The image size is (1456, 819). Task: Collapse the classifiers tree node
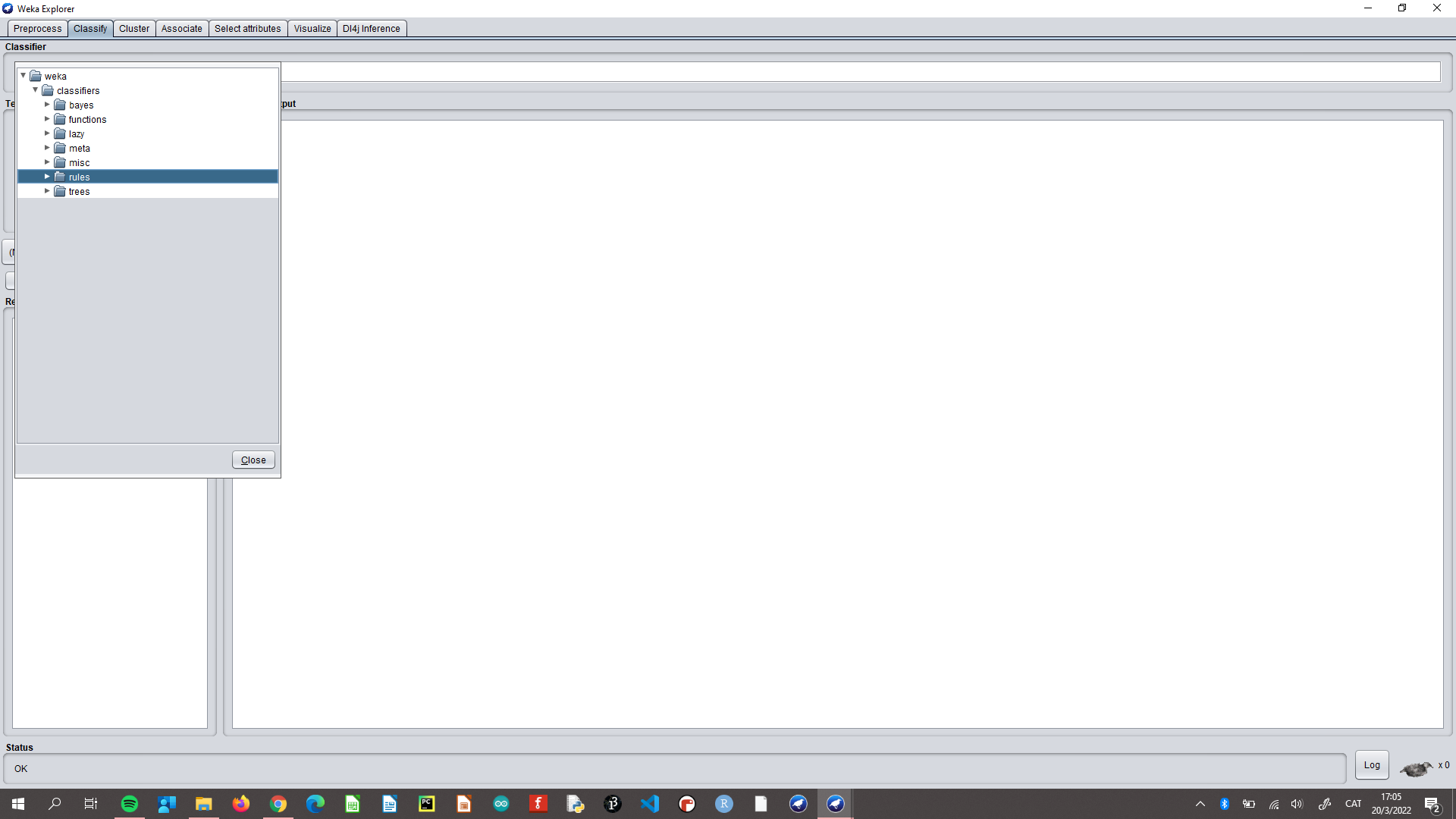(x=35, y=90)
